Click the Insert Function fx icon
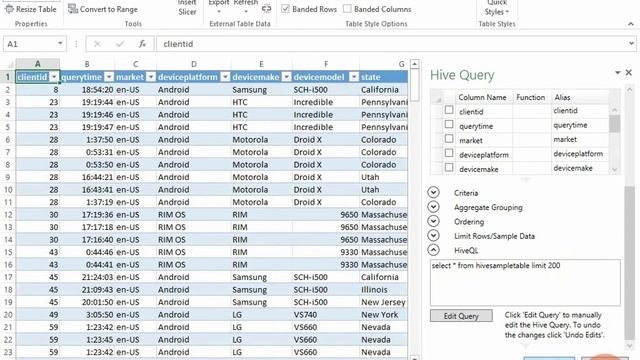This screenshot has height=360, width=640. pos(142,44)
